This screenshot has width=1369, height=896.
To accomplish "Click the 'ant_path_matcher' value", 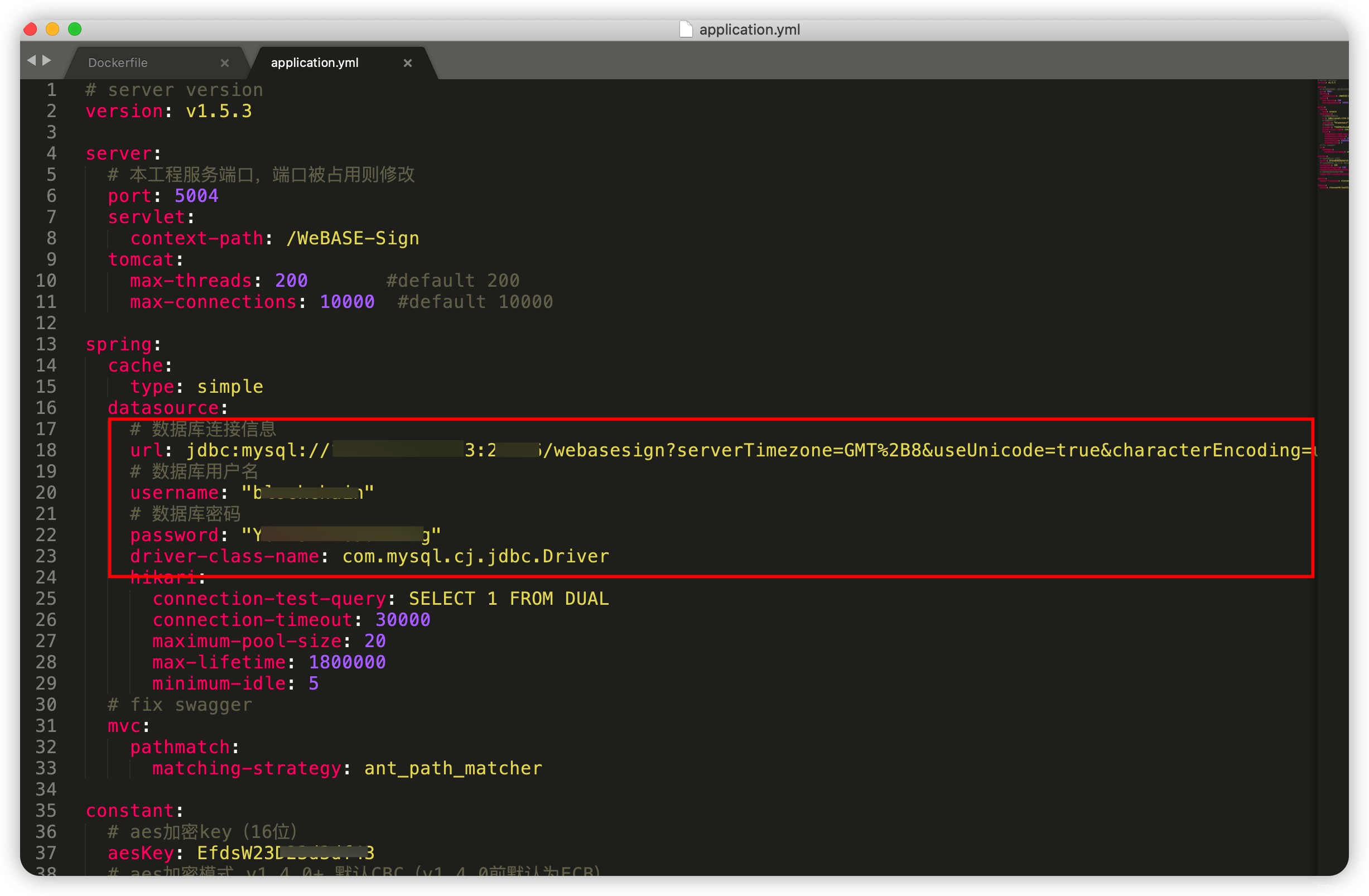I will click(454, 769).
